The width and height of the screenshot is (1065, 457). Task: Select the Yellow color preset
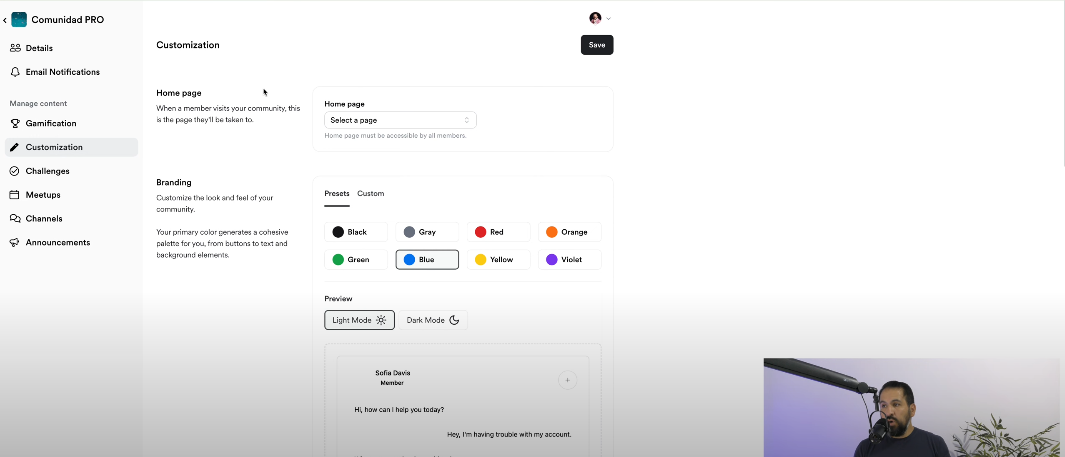coord(499,259)
